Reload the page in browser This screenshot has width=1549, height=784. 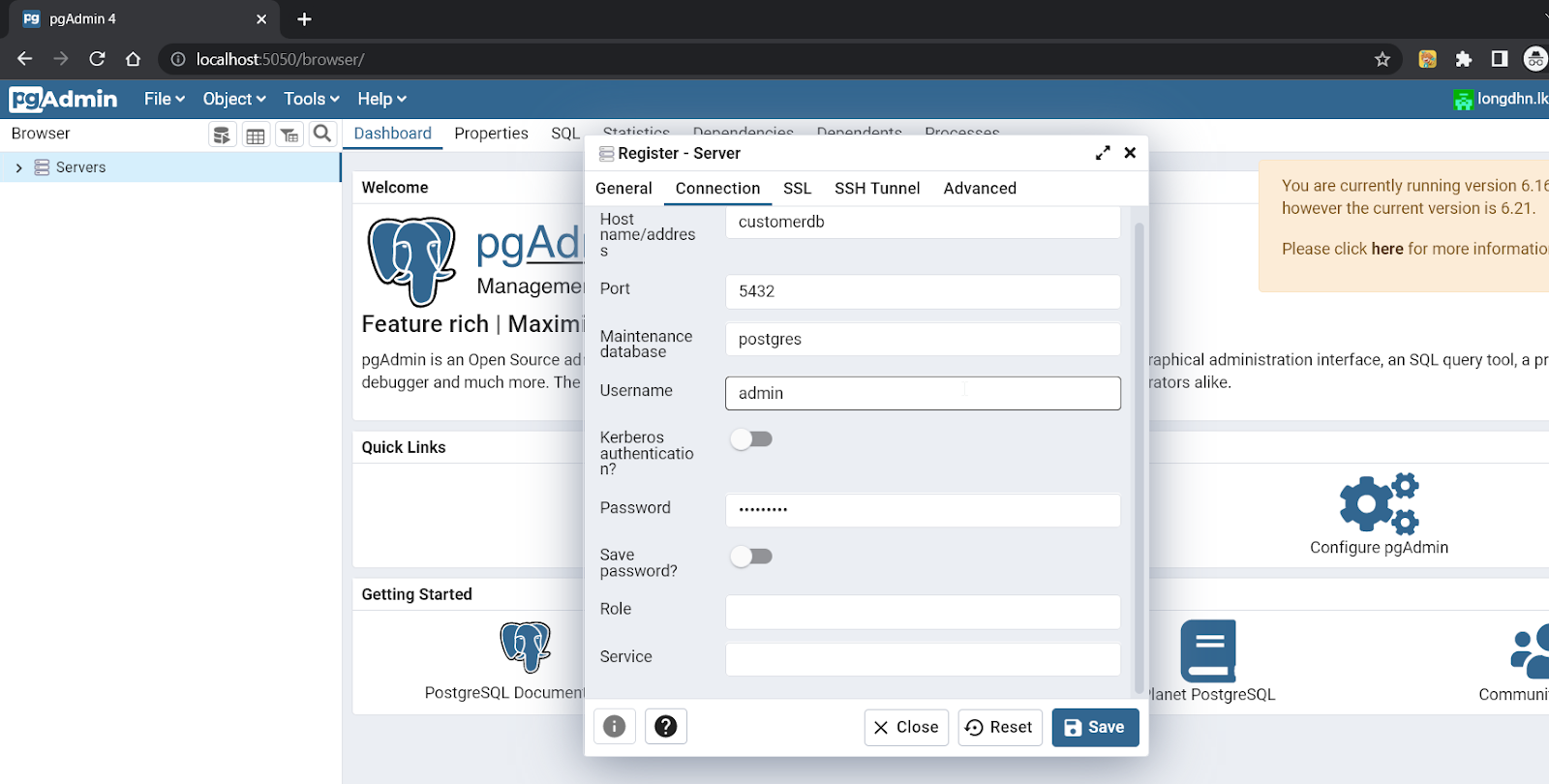tap(97, 59)
